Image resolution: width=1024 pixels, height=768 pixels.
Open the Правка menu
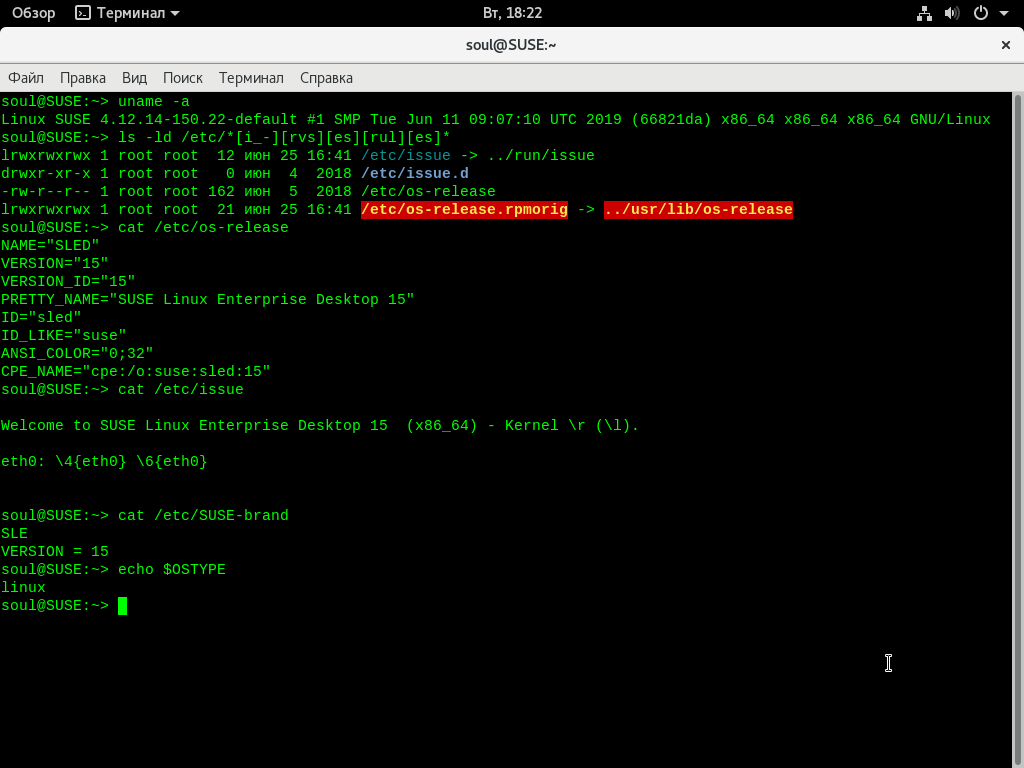pos(83,78)
